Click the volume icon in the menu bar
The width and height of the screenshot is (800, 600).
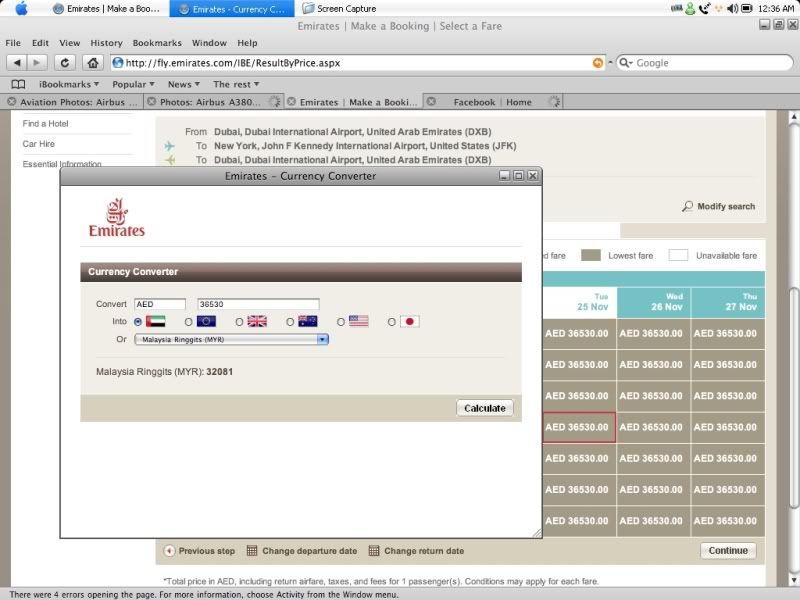point(733,9)
